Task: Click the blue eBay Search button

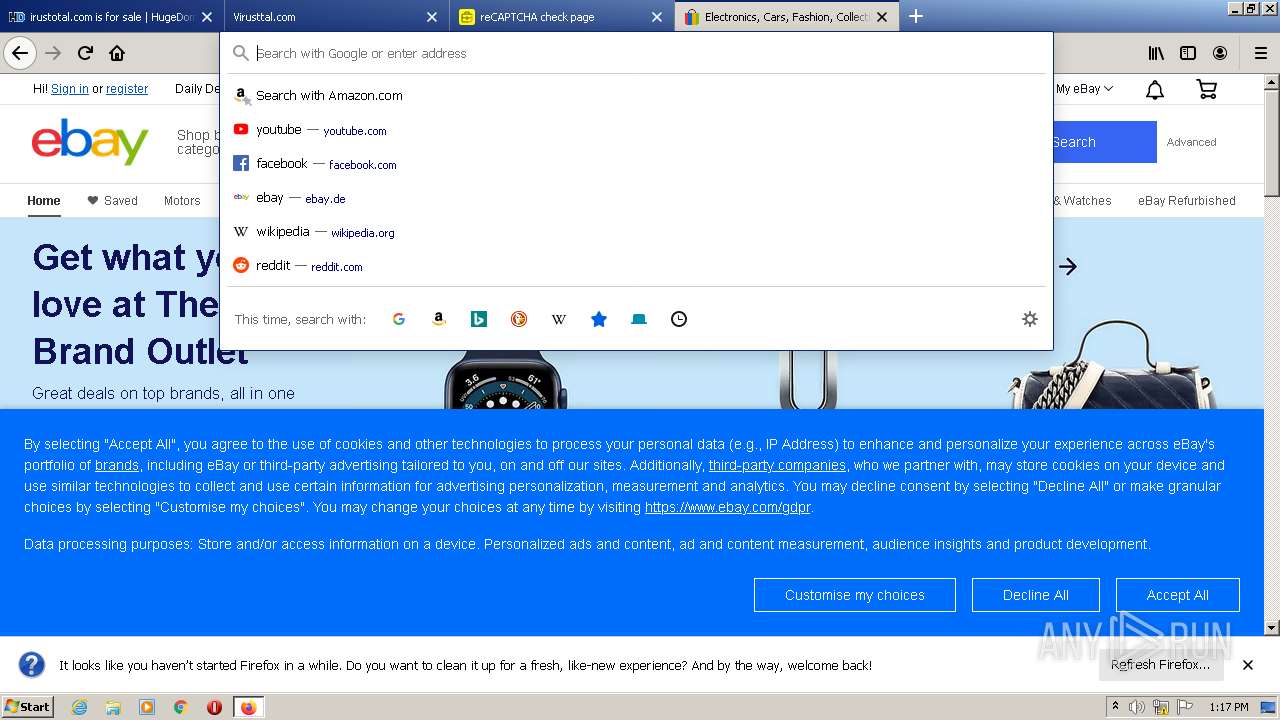Action: [x=1104, y=142]
